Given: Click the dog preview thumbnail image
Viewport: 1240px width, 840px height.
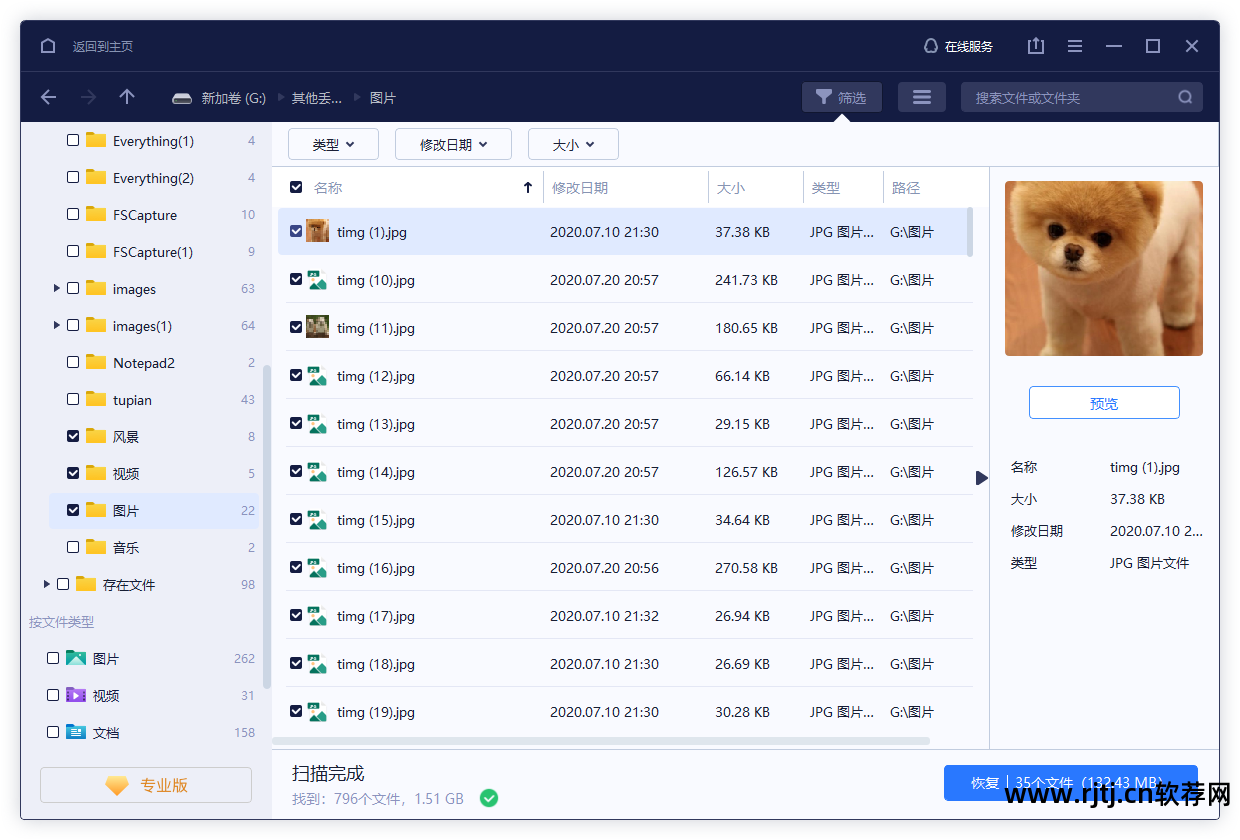Looking at the screenshot, I should [1104, 268].
